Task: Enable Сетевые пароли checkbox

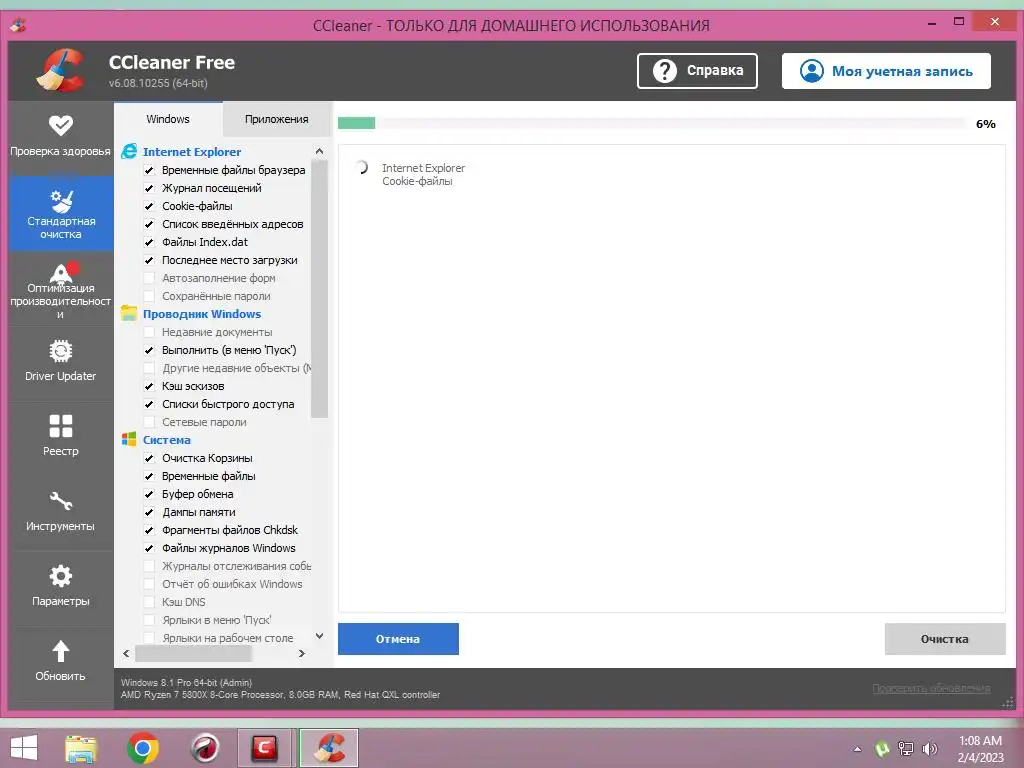Action: [x=149, y=422]
